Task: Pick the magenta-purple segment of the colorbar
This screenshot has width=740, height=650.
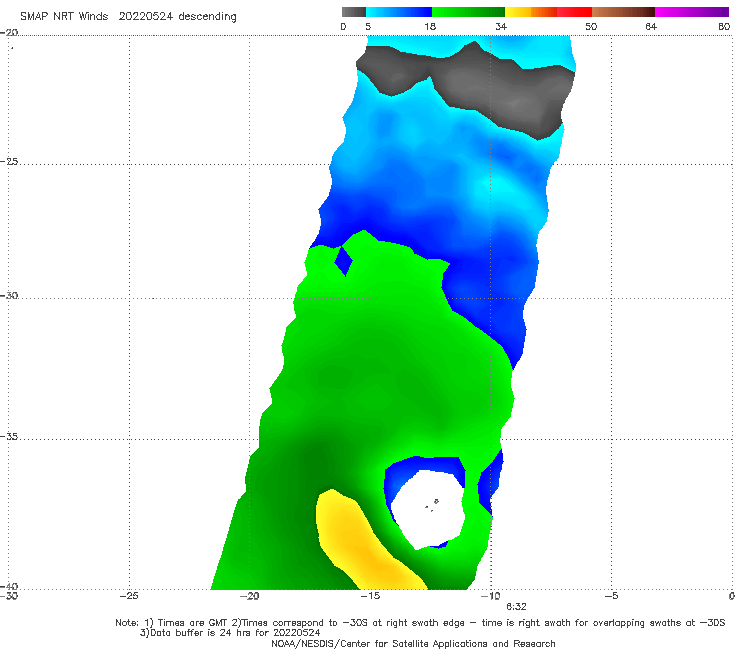Action: (x=692, y=12)
